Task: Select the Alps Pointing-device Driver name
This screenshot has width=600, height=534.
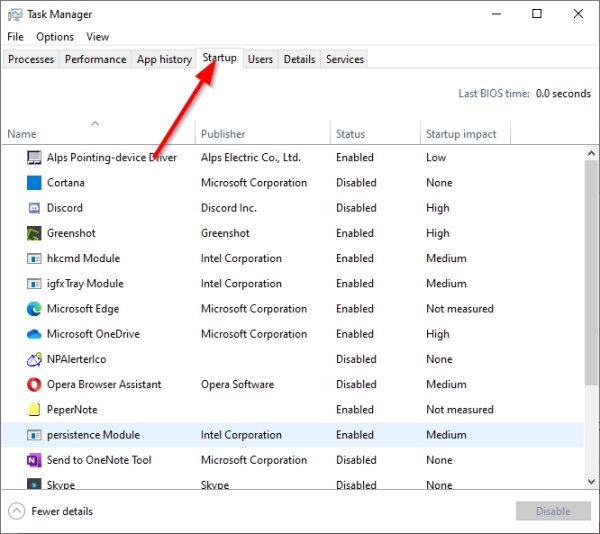Action: [x=112, y=157]
